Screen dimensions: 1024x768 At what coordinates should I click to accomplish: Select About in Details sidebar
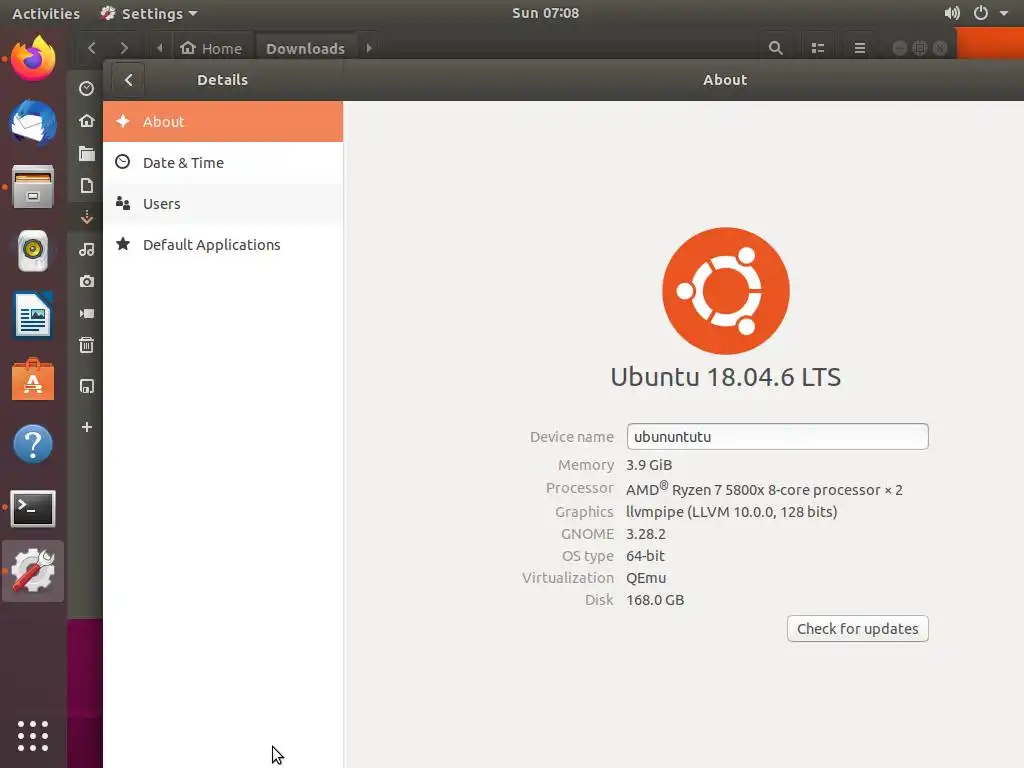click(223, 121)
